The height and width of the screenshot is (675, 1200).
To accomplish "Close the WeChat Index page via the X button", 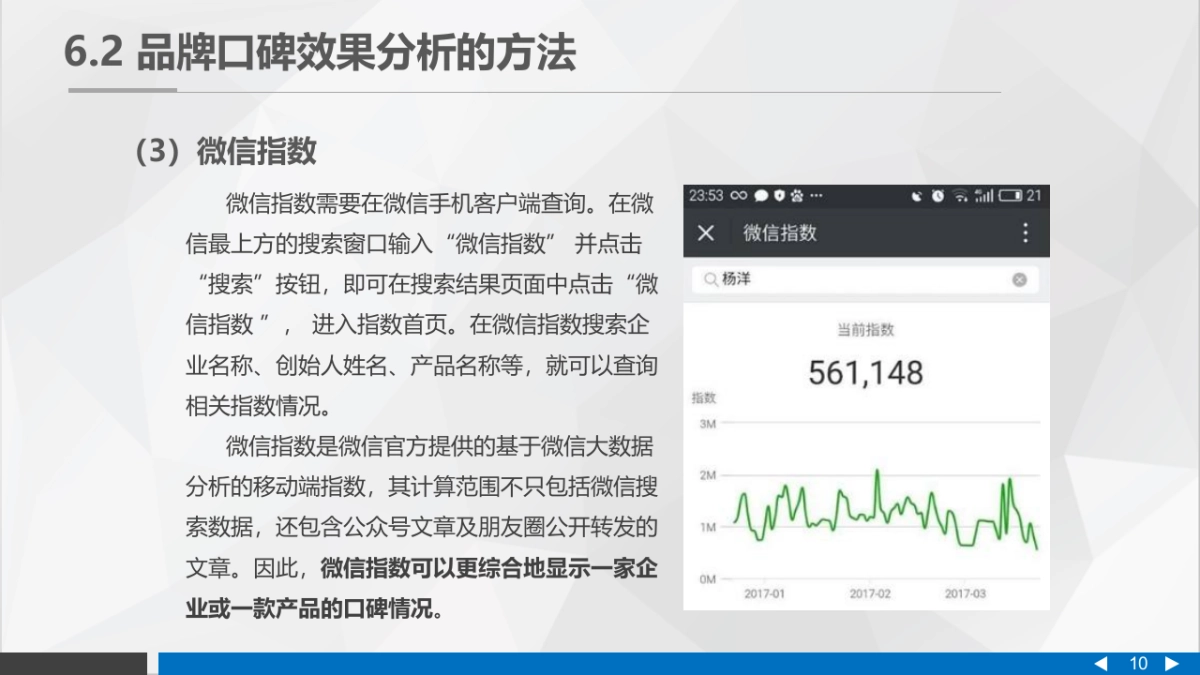I will coord(707,233).
